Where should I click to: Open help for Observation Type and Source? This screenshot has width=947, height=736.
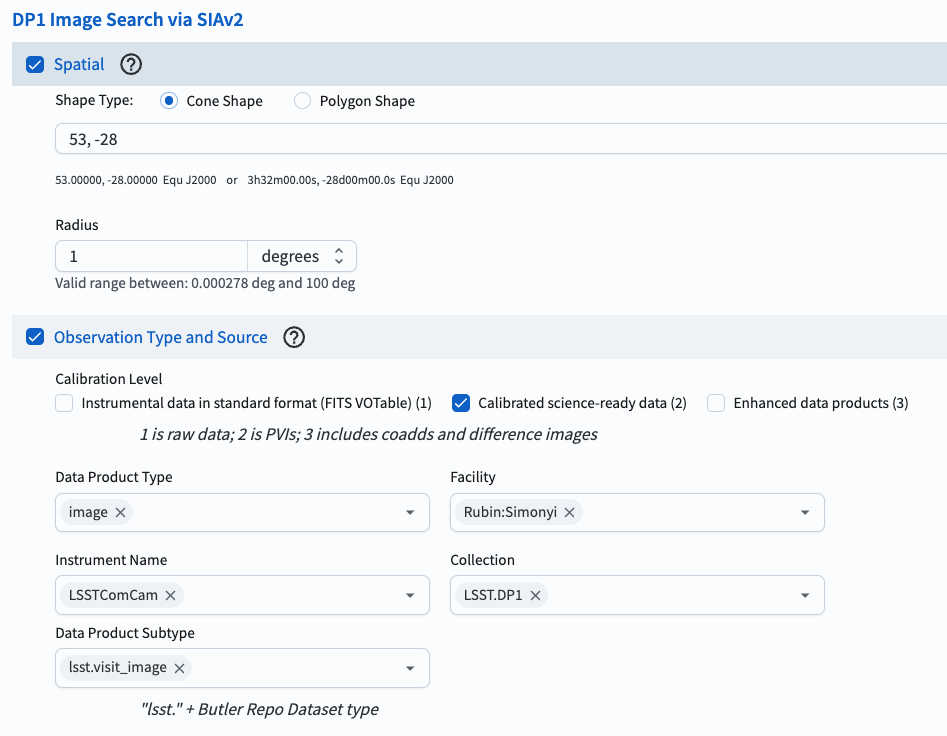pos(294,337)
